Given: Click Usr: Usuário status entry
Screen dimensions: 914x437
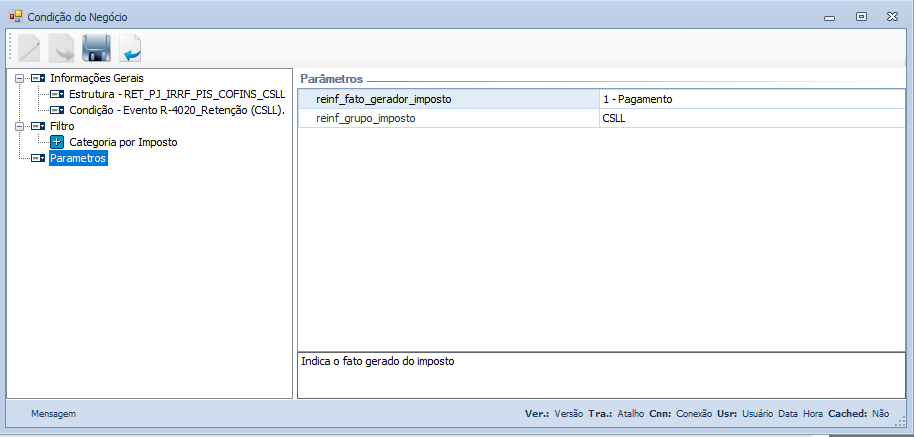Looking at the screenshot, I should click(745, 414).
